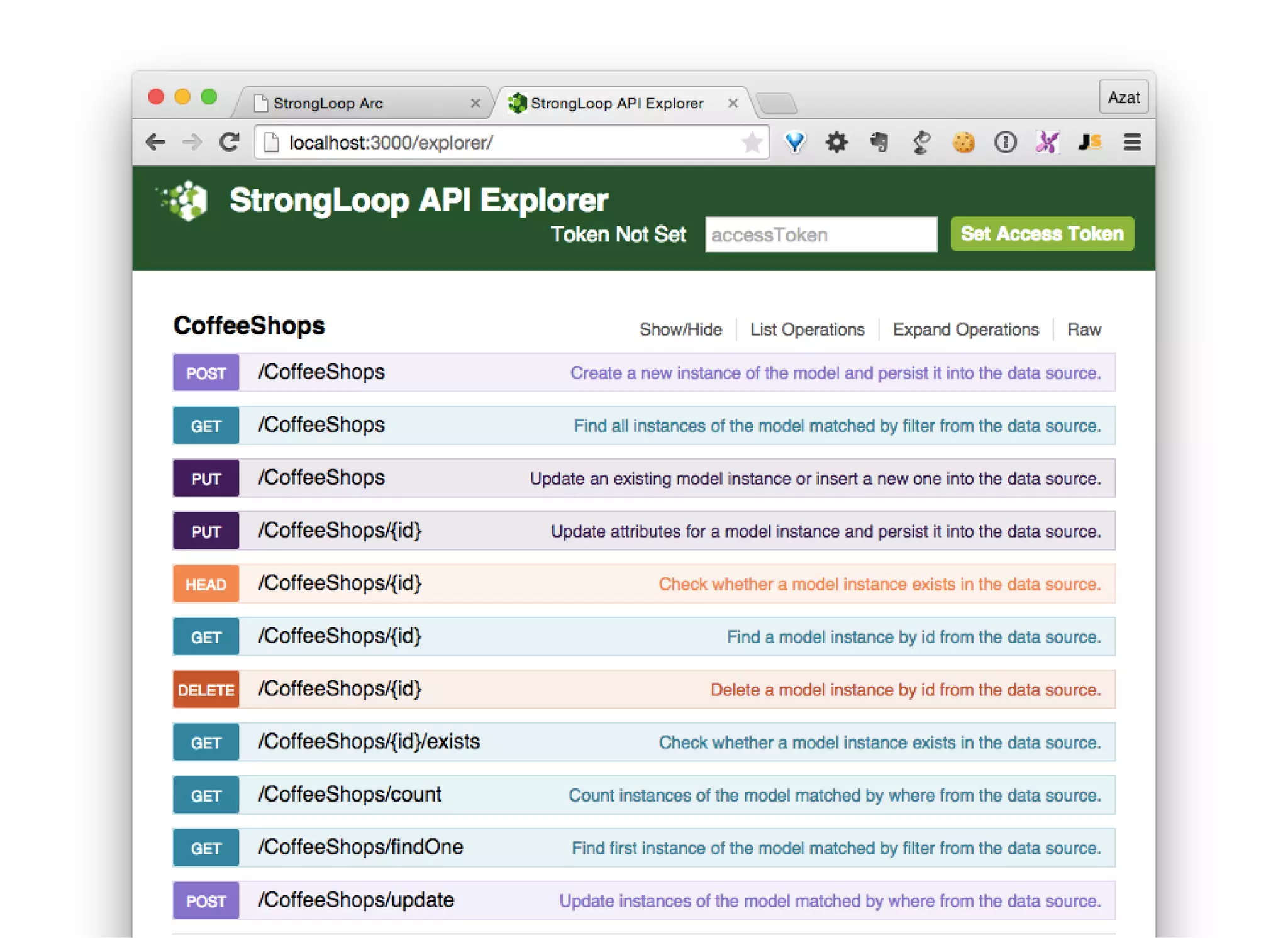This screenshot has width=1288, height=938.
Task: Open the Chrome hamburger menu
Action: 1132,143
